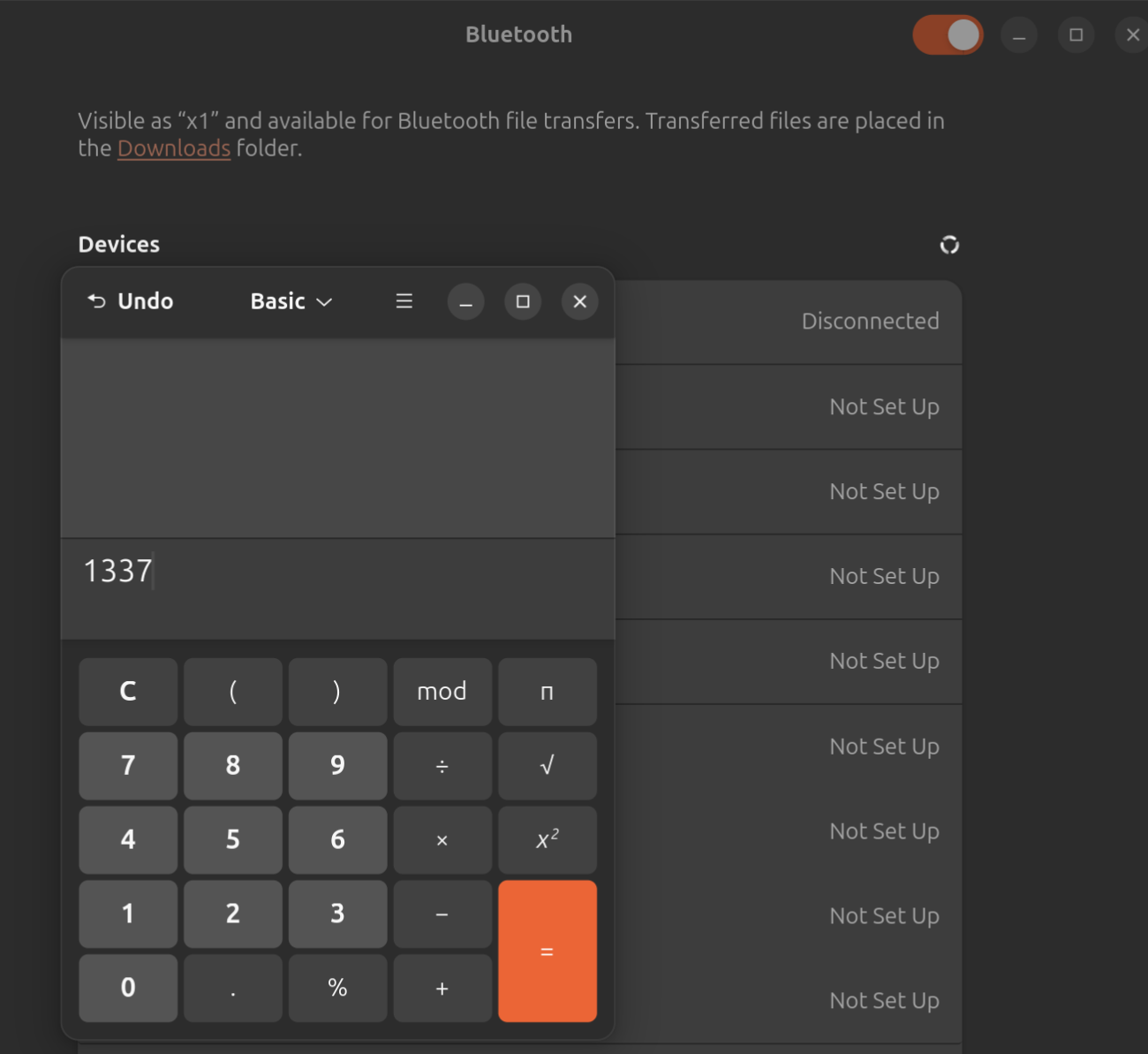Click the calculator input field showing 1337
Viewport: 1148px width, 1054px height.
point(336,572)
